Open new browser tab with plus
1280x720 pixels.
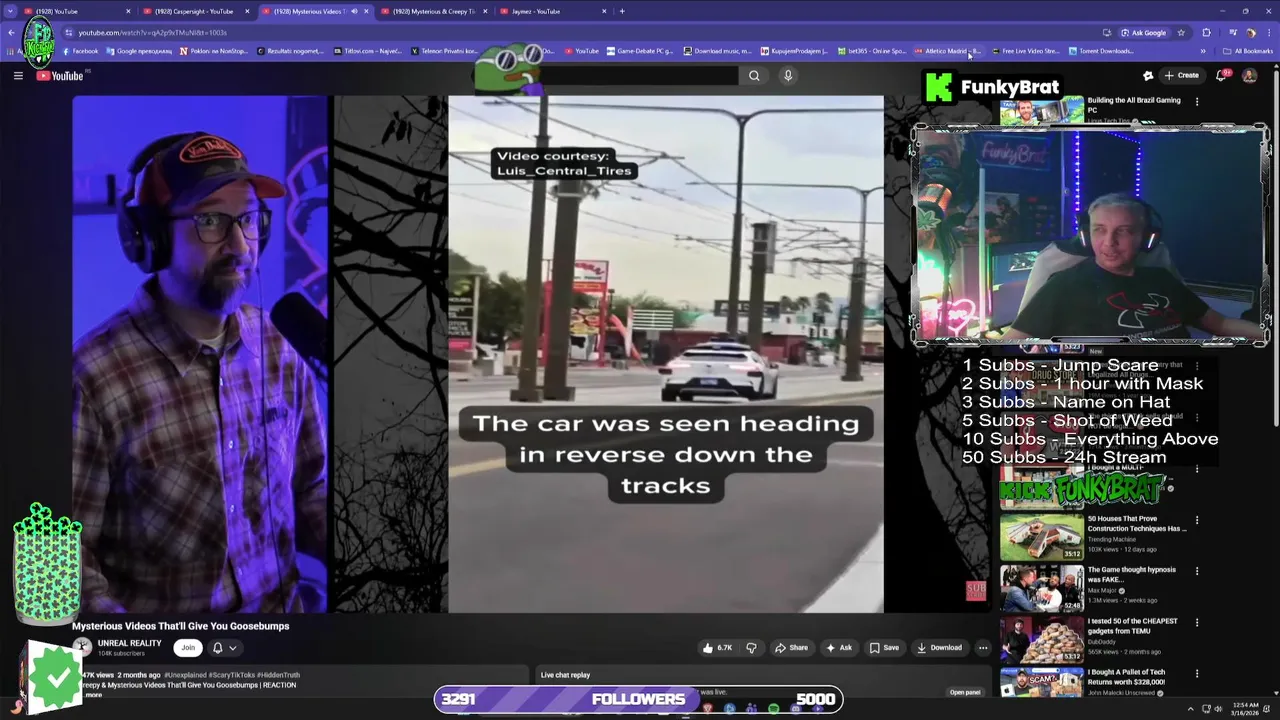point(622,11)
